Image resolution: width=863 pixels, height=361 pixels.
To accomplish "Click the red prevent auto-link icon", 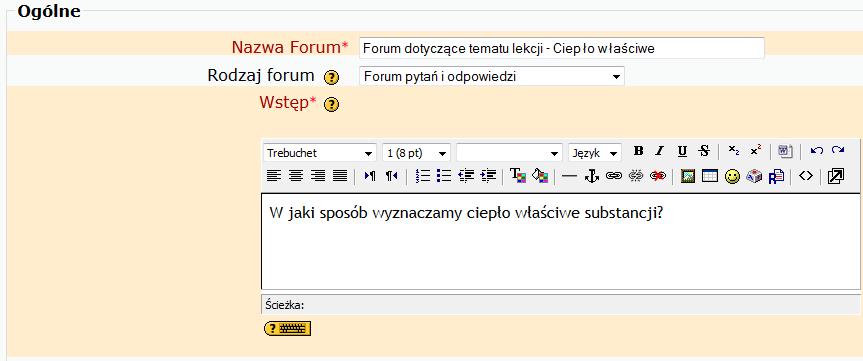I will 658,176.
